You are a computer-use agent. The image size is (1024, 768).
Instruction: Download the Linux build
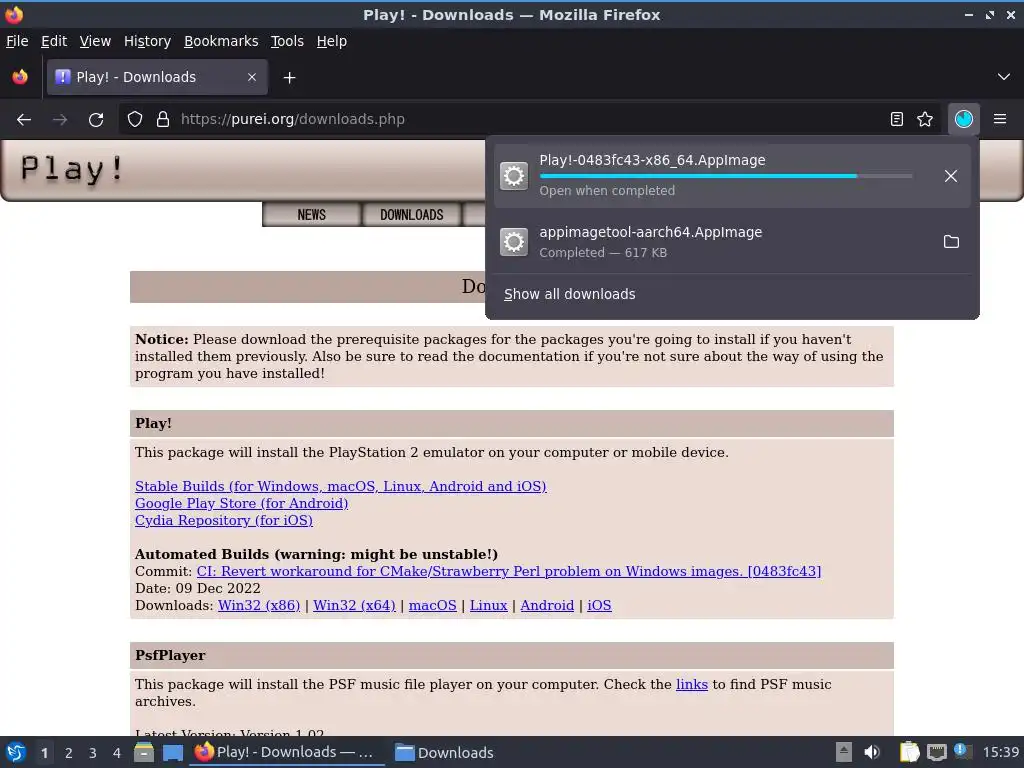click(x=488, y=605)
